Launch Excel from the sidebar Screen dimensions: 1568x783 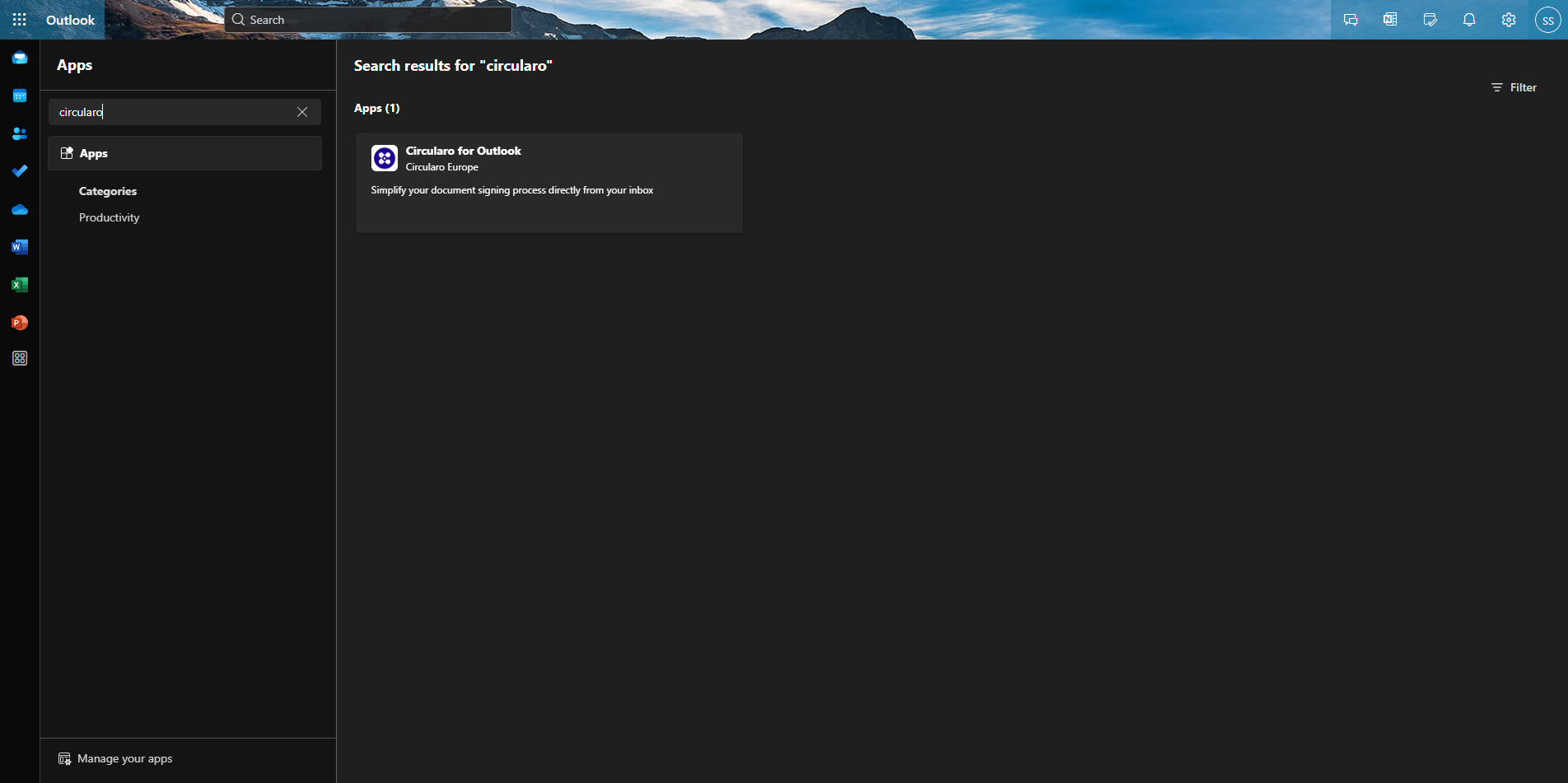click(x=19, y=284)
